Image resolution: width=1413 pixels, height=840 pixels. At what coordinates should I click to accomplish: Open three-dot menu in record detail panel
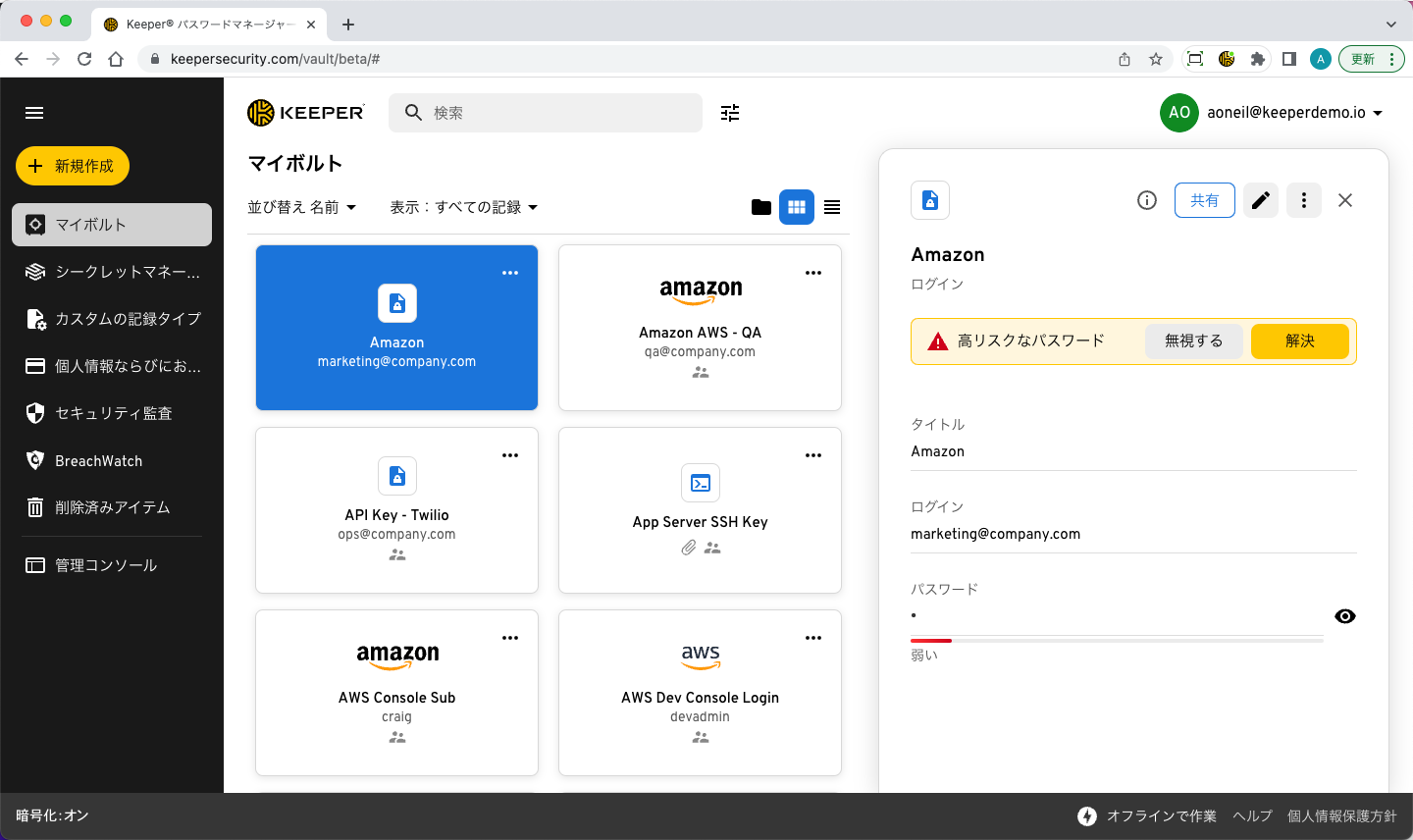[x=1303, y=200]
